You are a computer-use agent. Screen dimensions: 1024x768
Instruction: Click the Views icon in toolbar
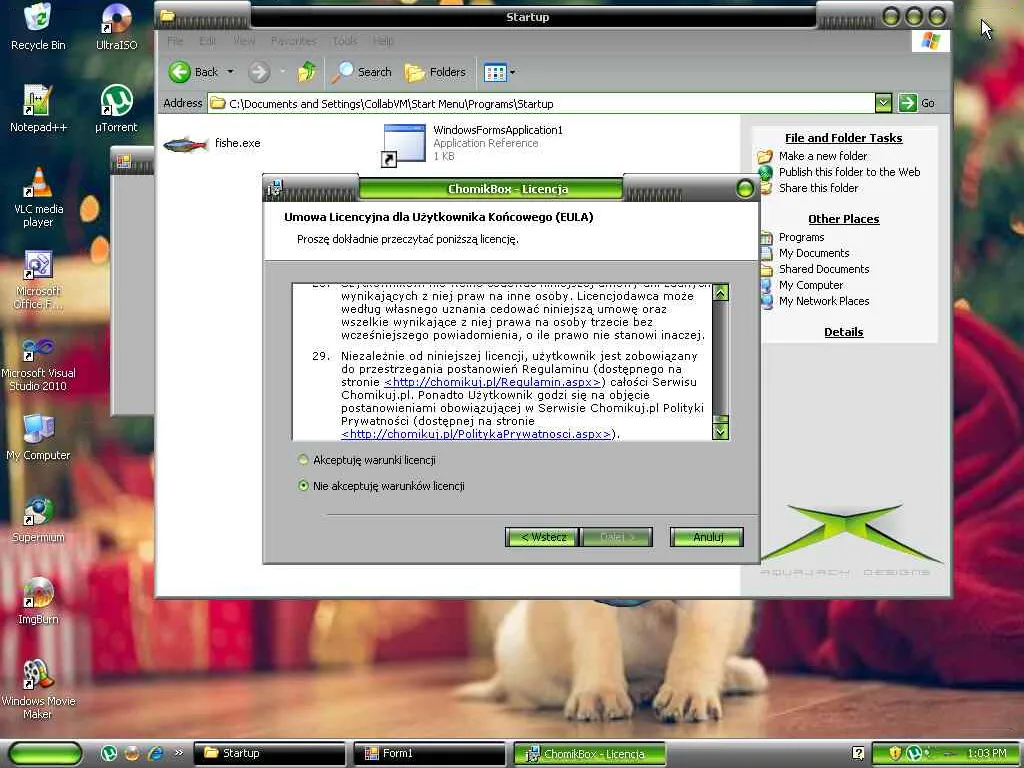click(x=495, y=72)
